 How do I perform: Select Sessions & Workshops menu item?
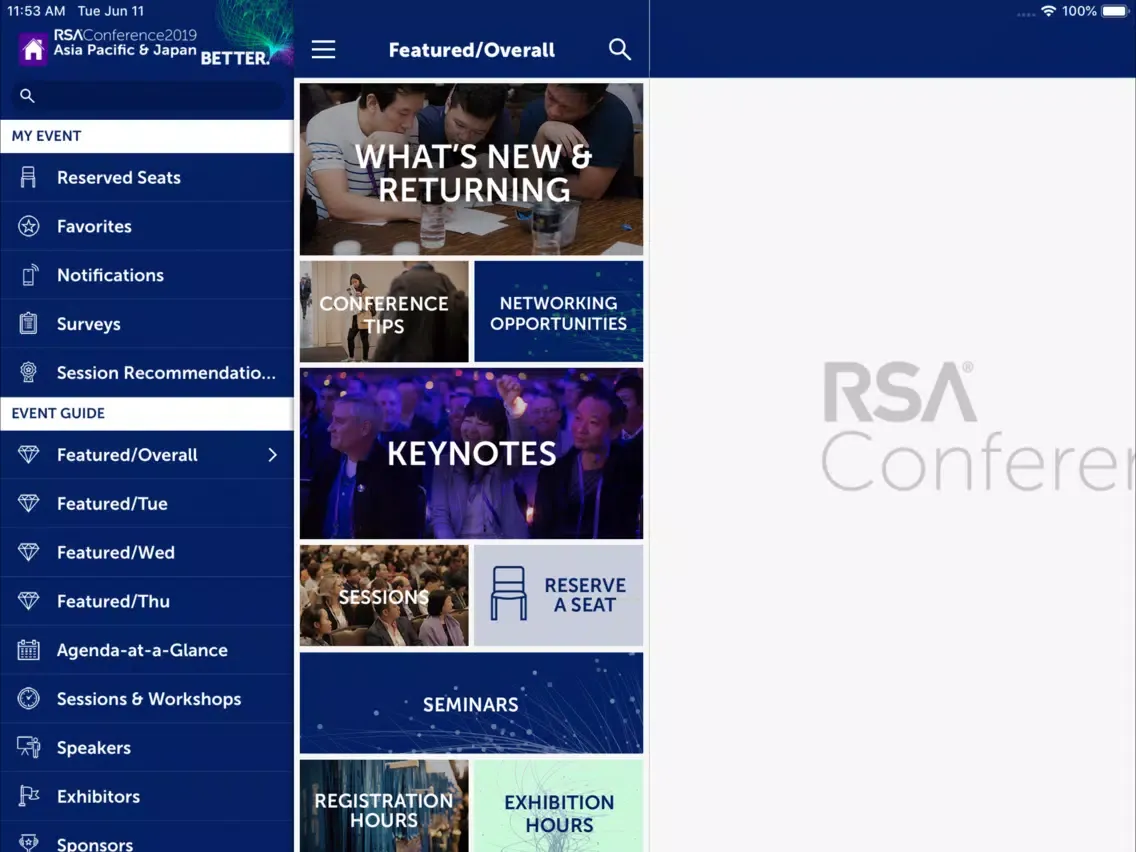(148, 699)
